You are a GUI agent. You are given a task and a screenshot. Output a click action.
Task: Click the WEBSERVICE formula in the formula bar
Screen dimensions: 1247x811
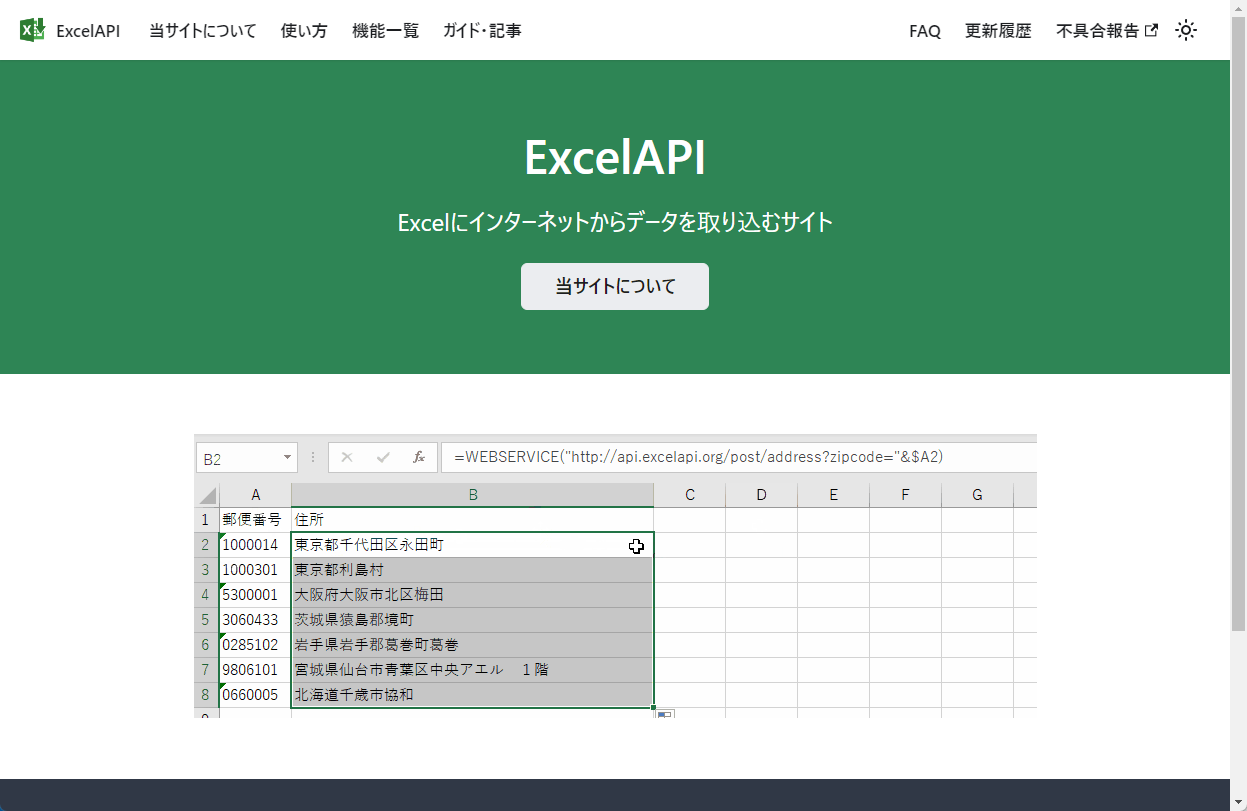click(x=700, y=456)
